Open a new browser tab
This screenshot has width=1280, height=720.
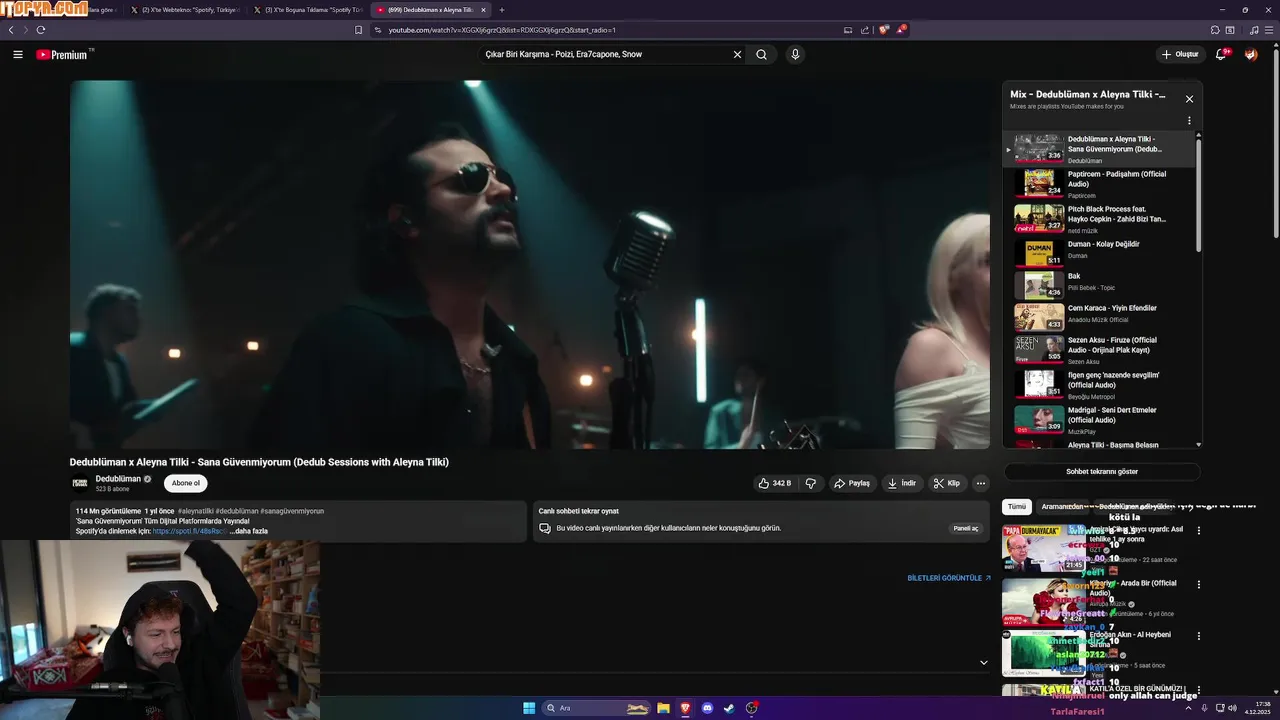pyautogui.click(x=502, y=10)
